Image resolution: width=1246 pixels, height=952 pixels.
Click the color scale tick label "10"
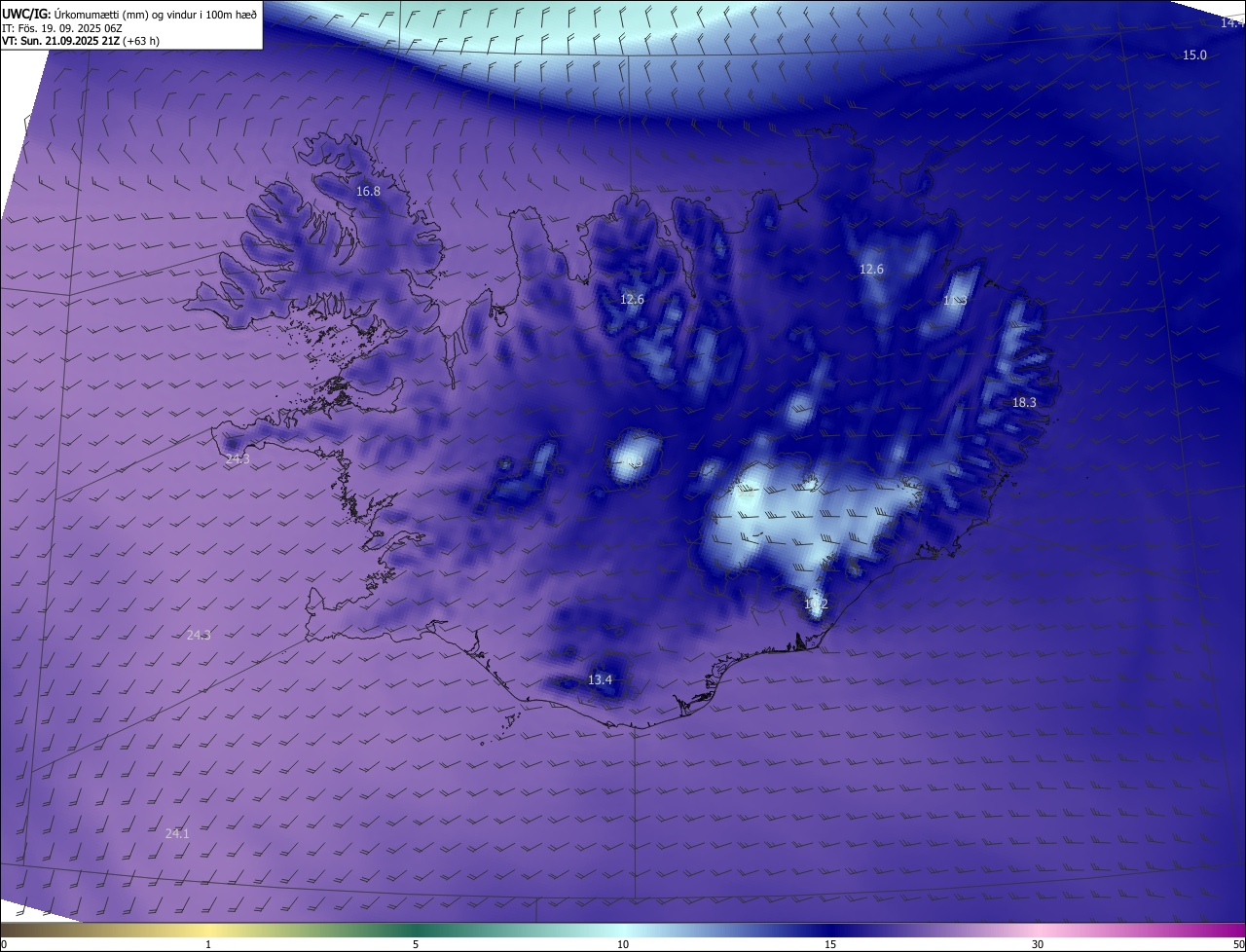pos(623,944)
